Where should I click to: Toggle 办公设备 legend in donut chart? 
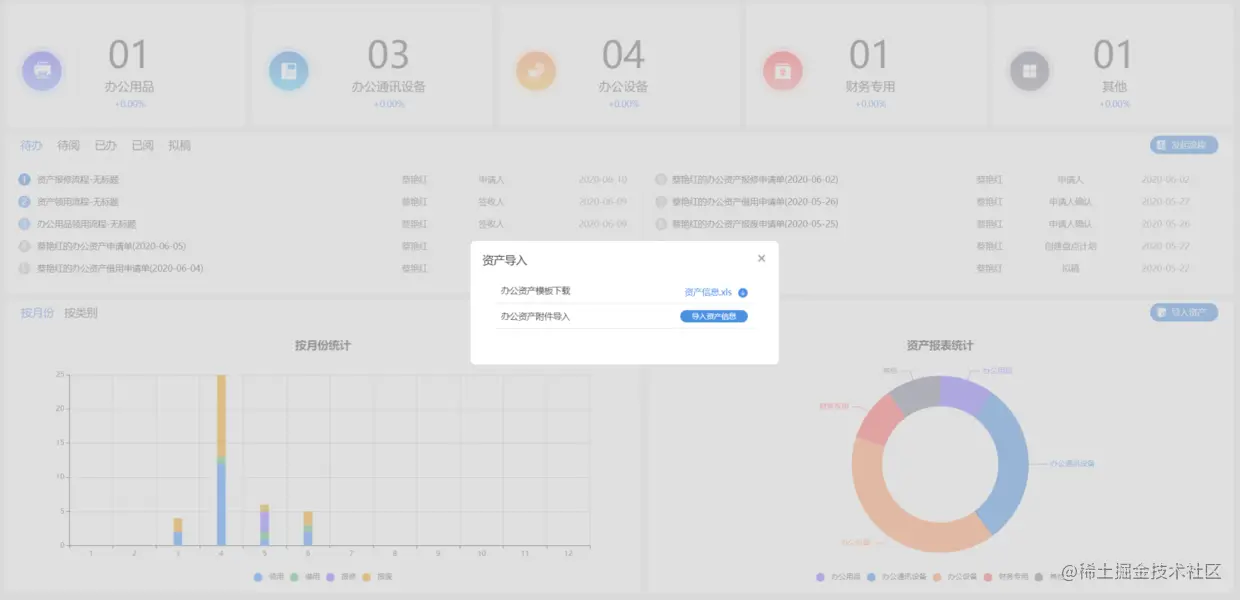click(x=957, y=577)
